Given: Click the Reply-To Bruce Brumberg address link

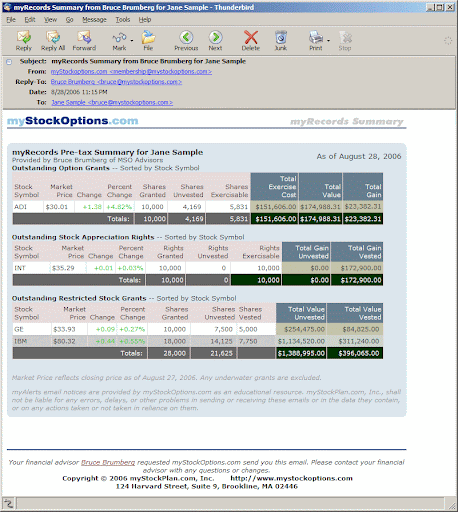Looking at the screenshot, I should click(116, 82).
